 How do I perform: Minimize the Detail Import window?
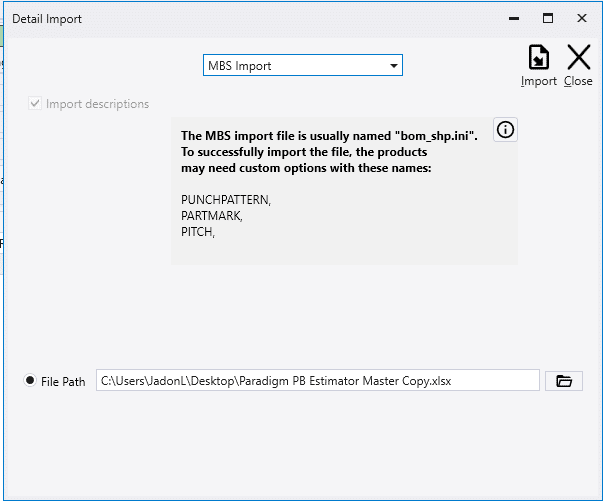point(514,18)
